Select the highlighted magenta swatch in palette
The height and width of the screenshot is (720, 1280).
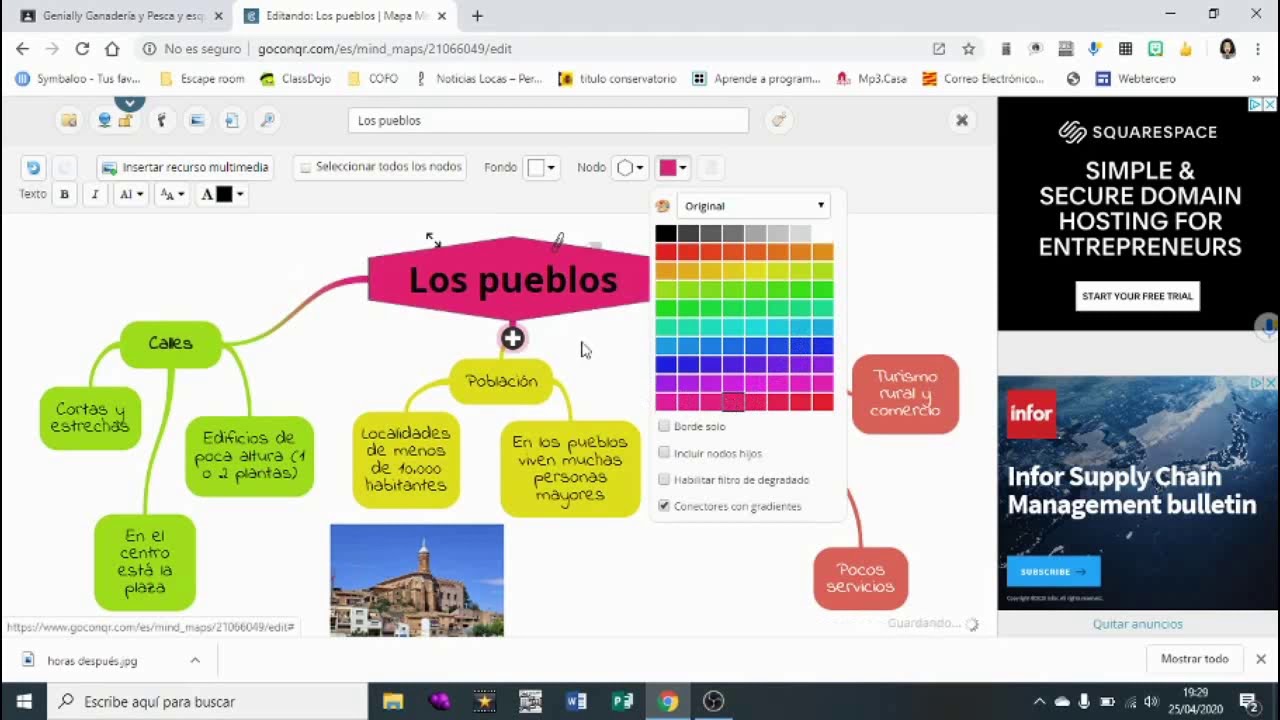point(733,402)
